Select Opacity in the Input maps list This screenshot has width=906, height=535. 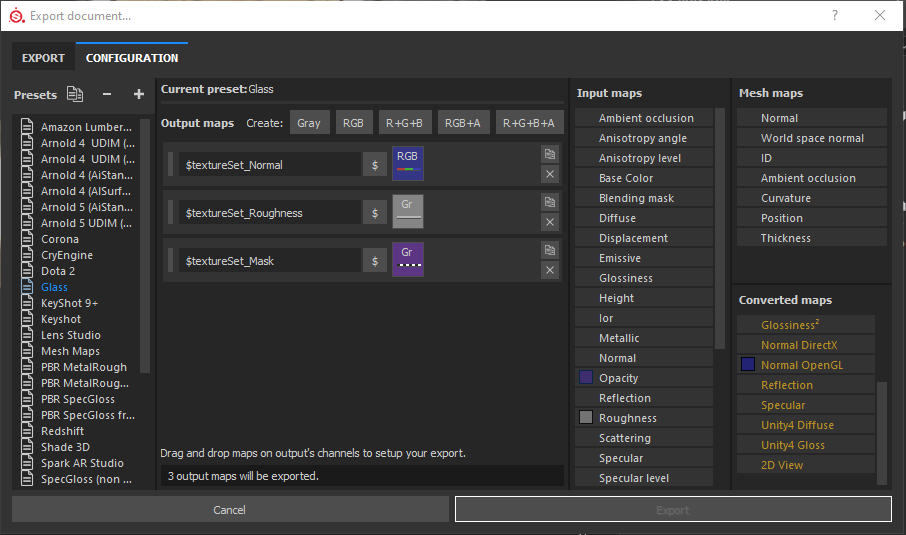tap(618, 378)
